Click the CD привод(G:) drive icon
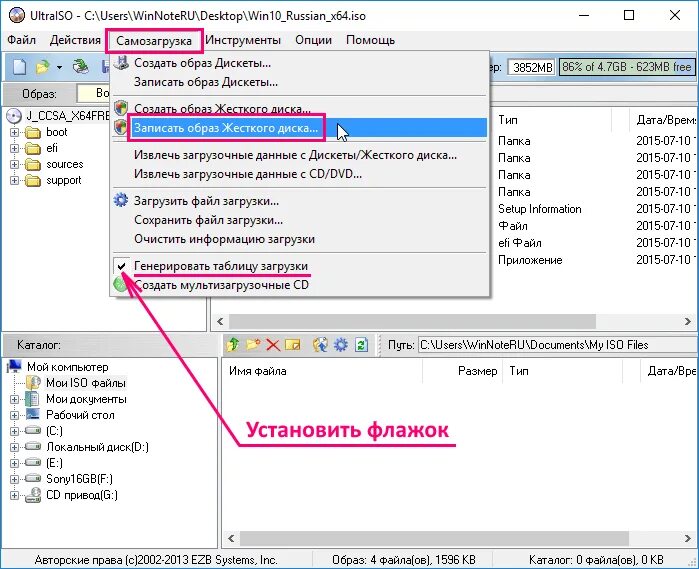699x569 pixels. (x=33, y=495)
